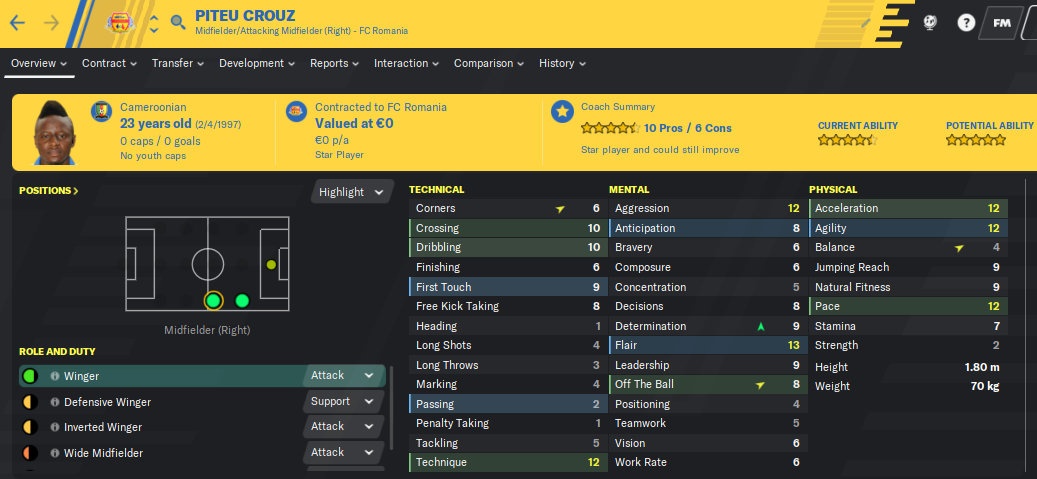Click the FC Romania club badge in header
The image size is (1037, 479).
click(121, 23)
